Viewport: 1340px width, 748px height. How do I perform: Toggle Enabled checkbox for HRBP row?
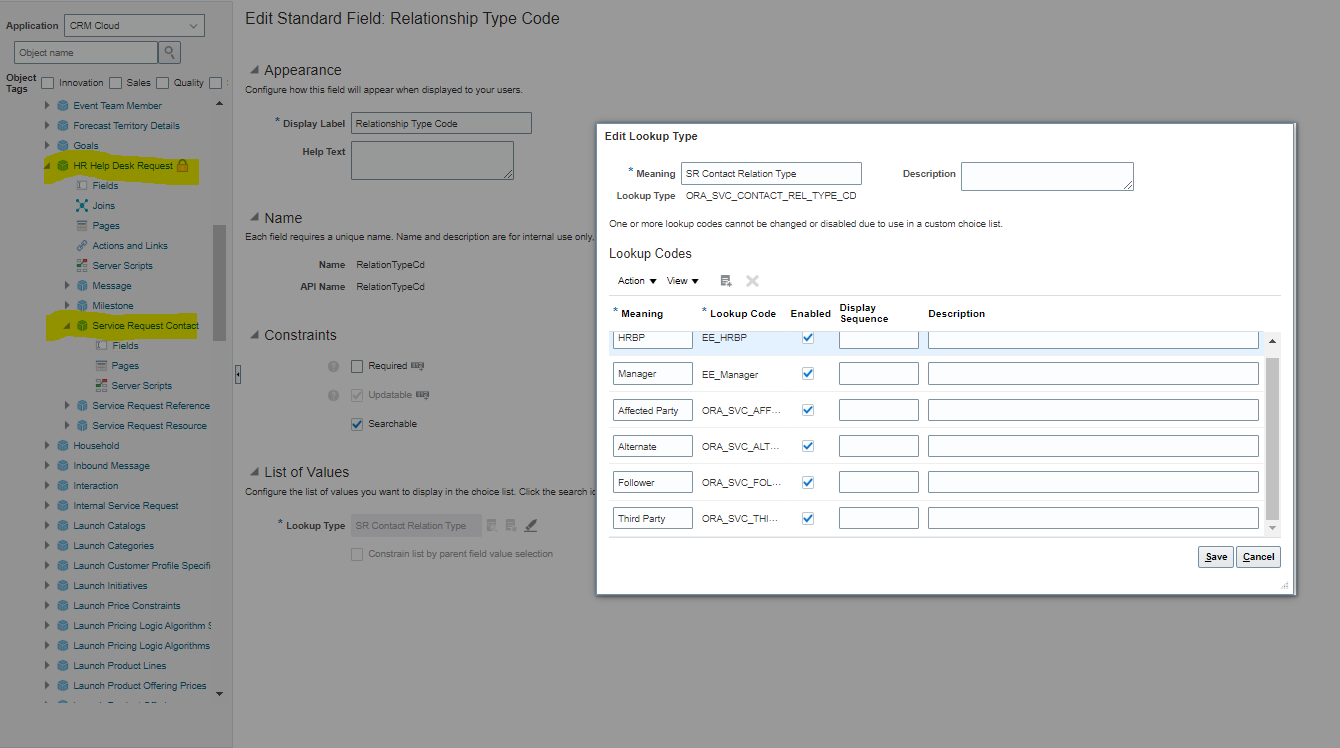point(808,338)
